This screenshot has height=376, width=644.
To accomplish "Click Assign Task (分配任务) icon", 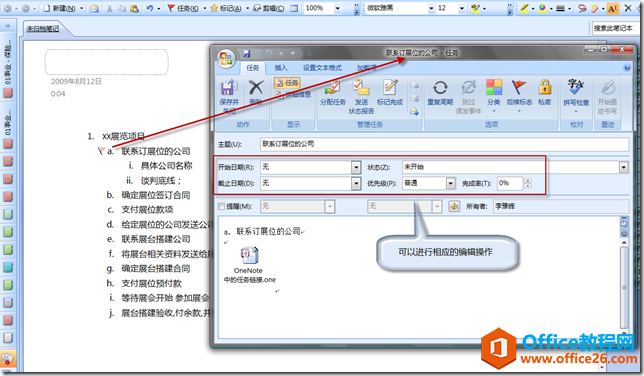I will point(333,87).
